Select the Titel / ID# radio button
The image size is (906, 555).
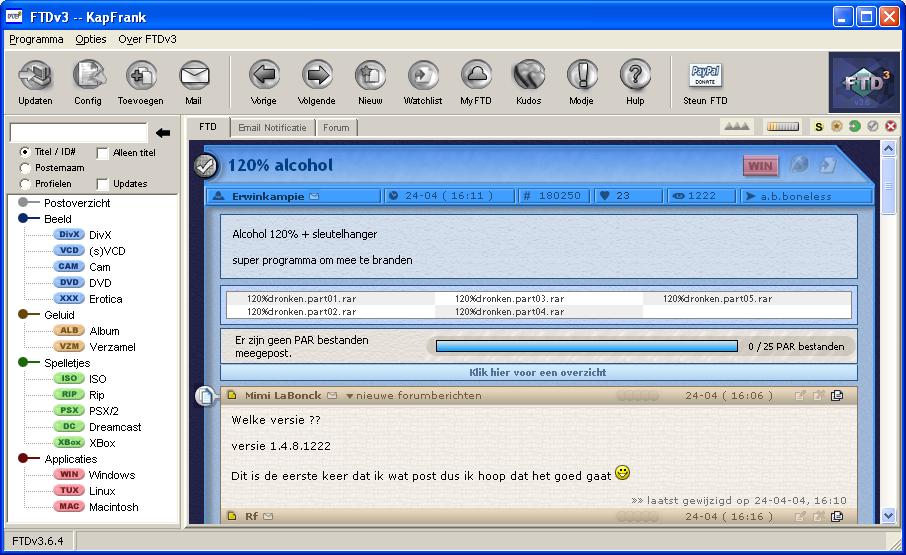coord(25,152)
